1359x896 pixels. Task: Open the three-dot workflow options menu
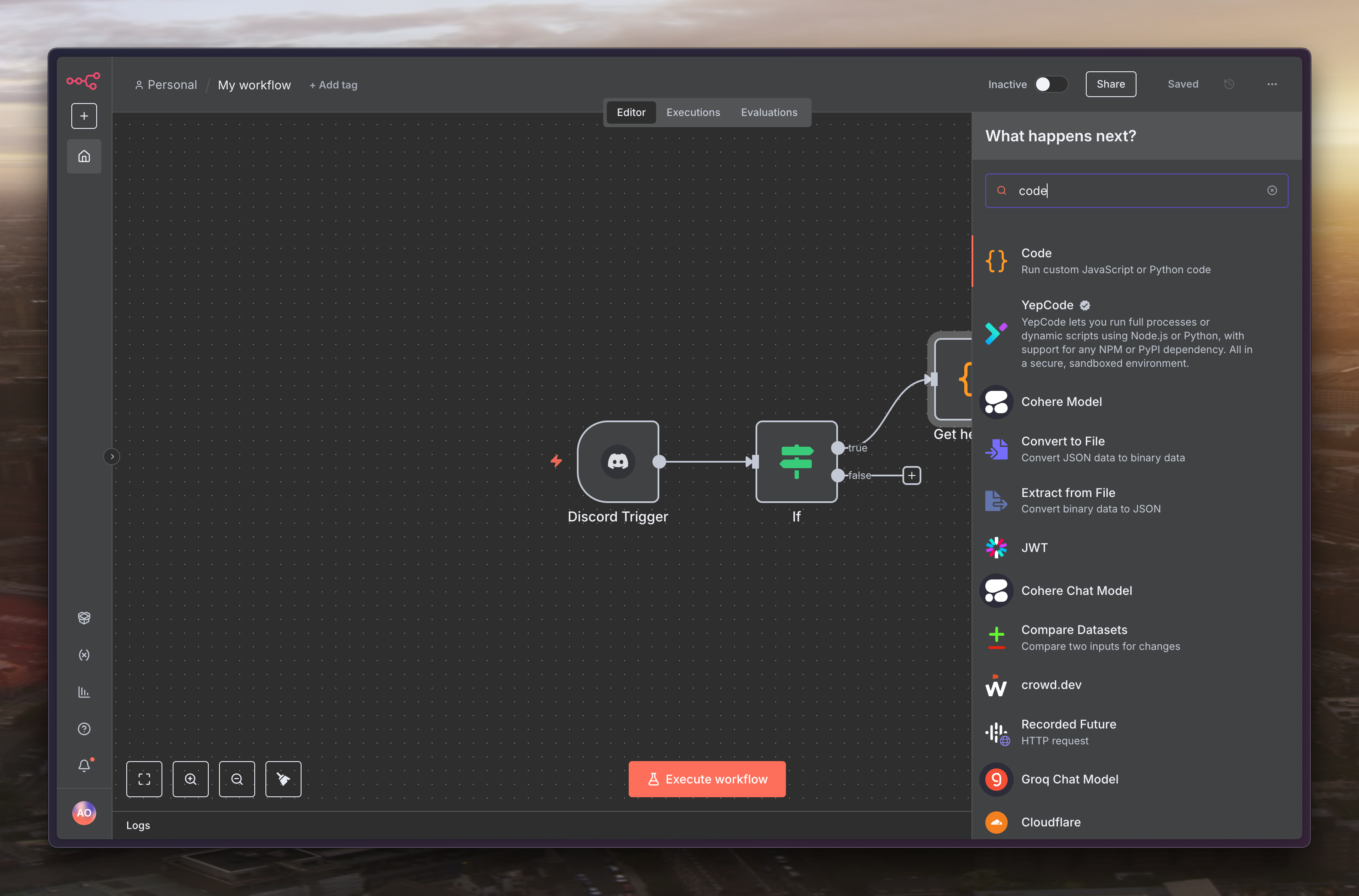[1272, 84]
